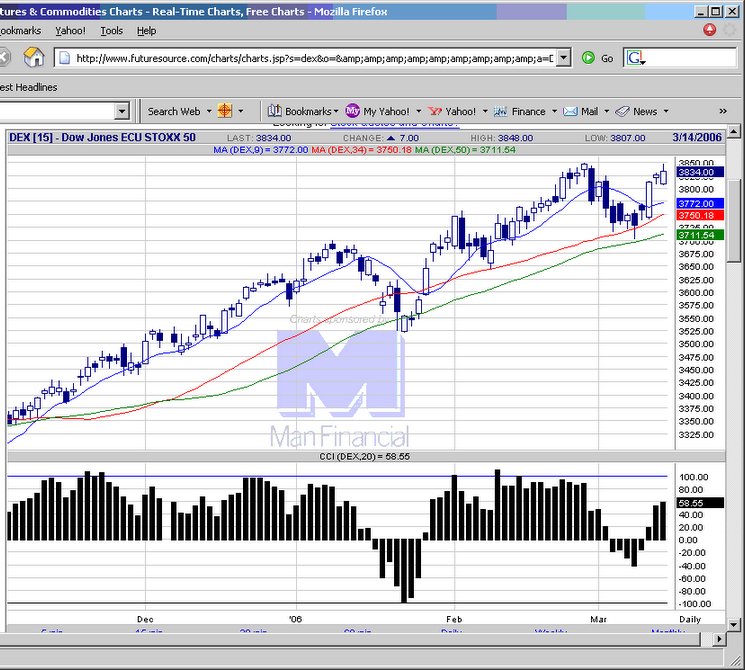Click the blue MA 3772.00 price tag
Image resolution: width=745 pixels, height=670 pixels.
700,203
